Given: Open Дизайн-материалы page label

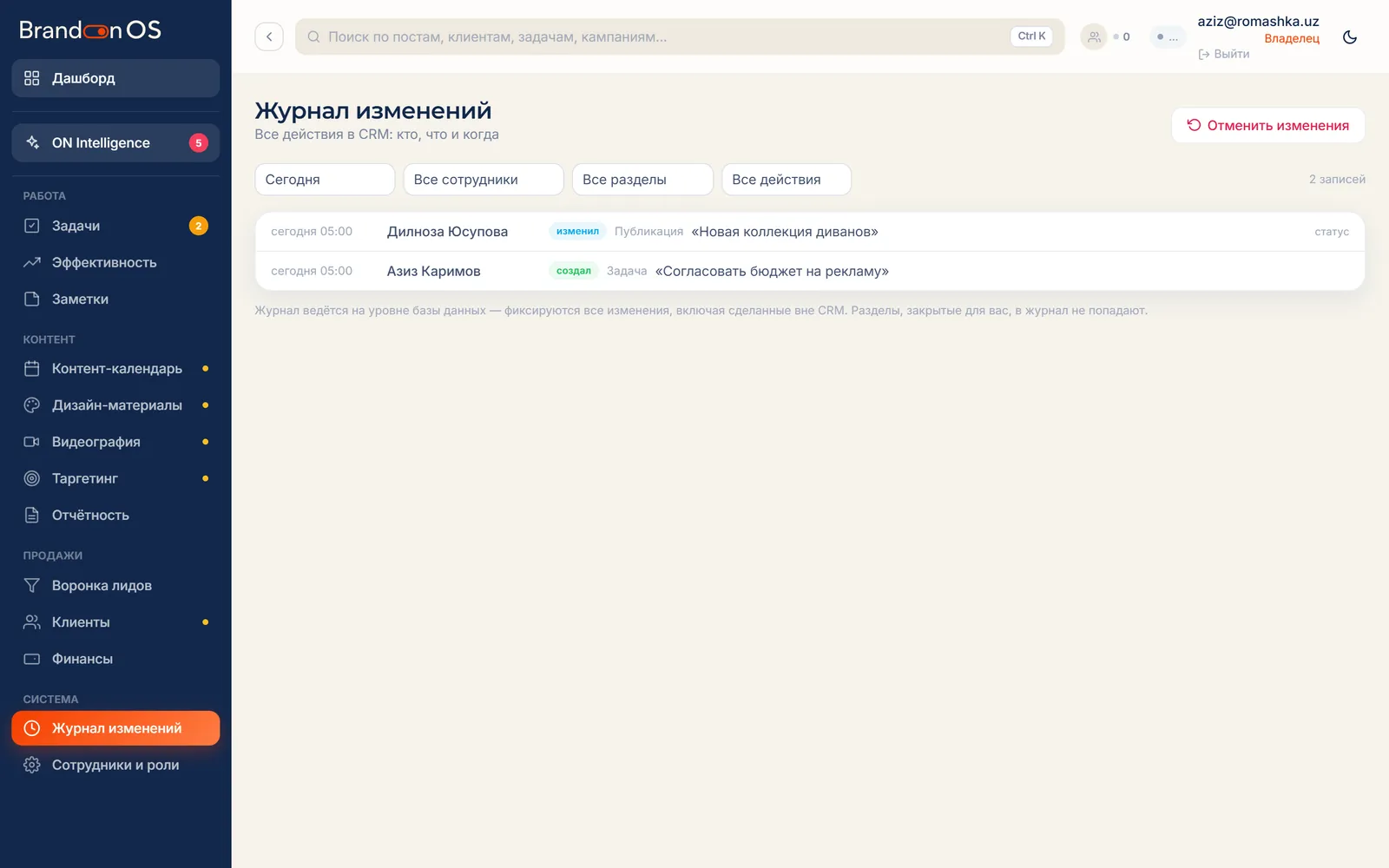Looking at the screenshot, I should click(117, 405).
